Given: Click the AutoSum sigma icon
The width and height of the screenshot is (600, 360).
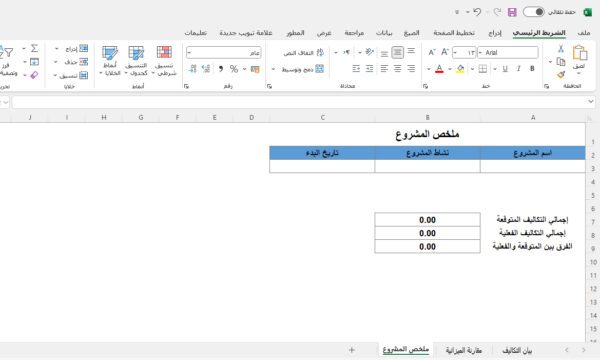Looking at the screenshot, I should [34, 49].
